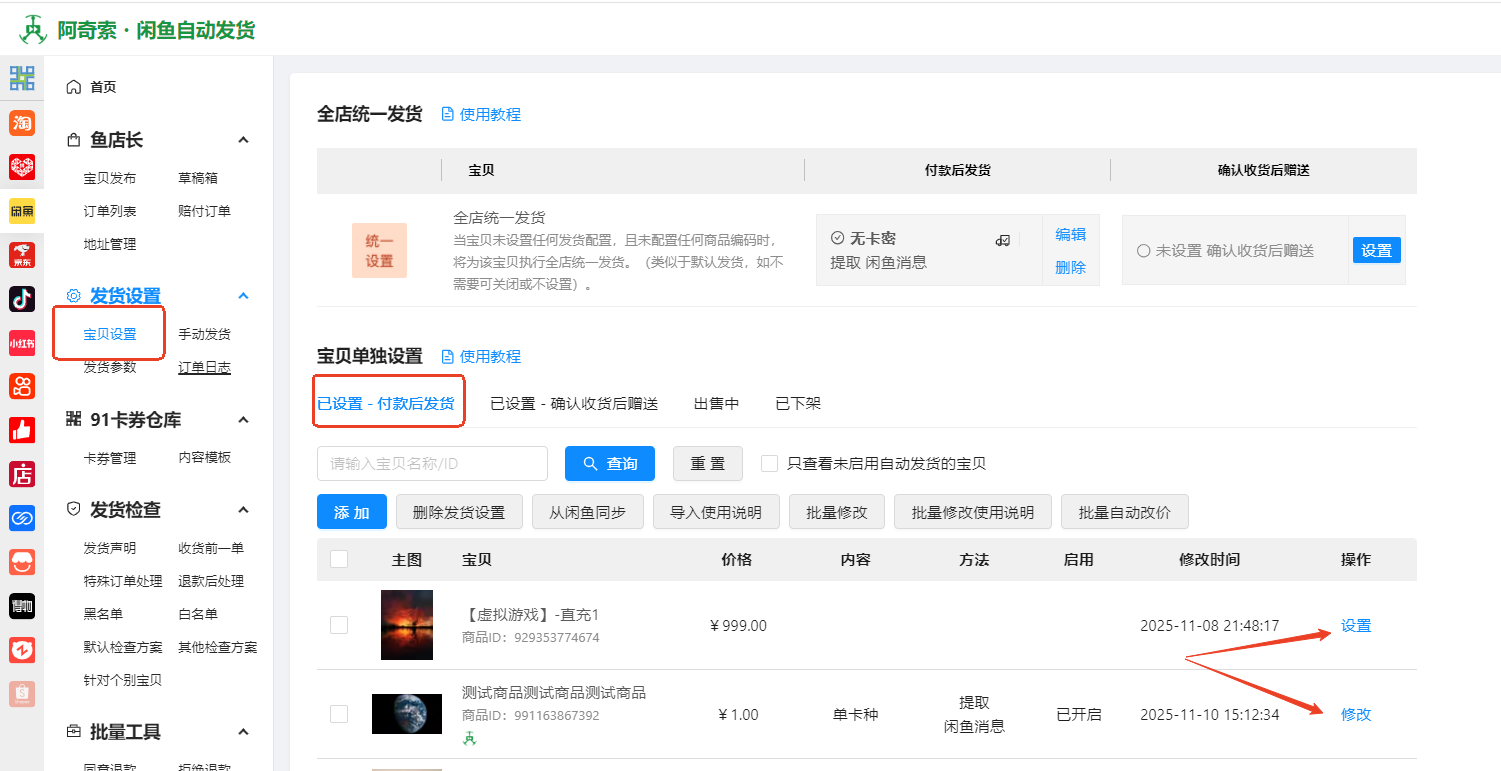Open the Taobao platform icon in the rail
The width and height of the screenshot is (1501, 771).
tap(22, 122)
